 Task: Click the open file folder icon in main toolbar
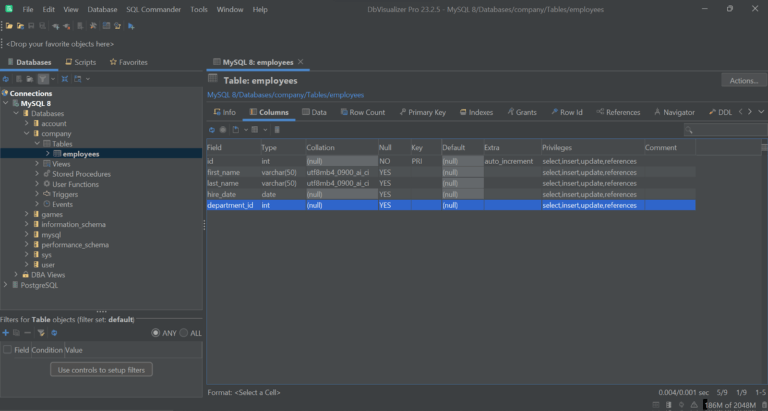pyautogui.click(x=9, y=26)
